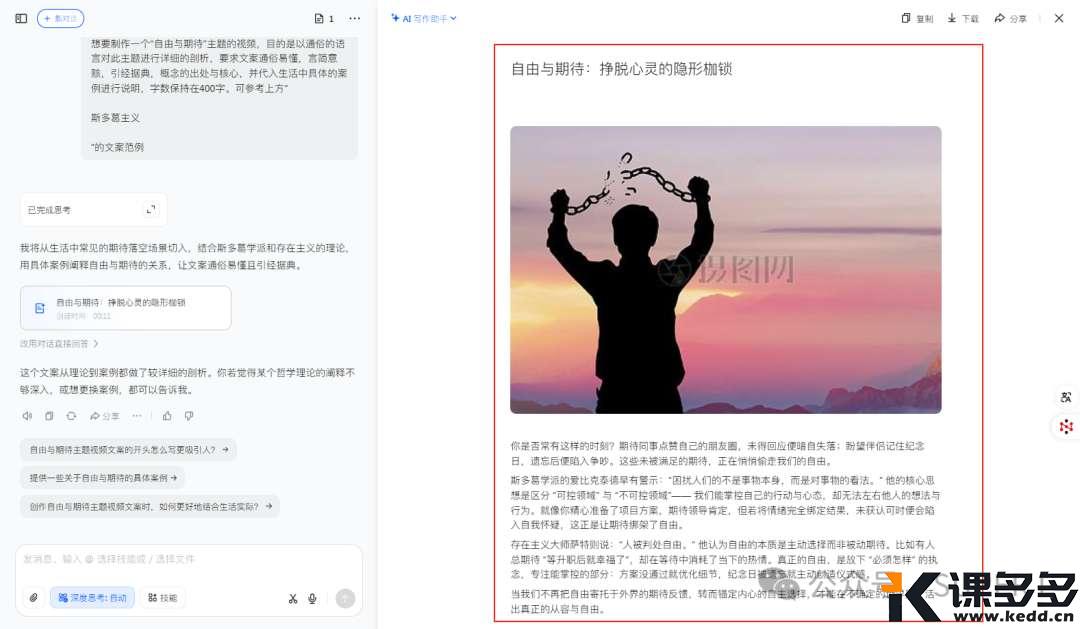
Task: Open the 技能 skills menu
Action: click(163, 598)
